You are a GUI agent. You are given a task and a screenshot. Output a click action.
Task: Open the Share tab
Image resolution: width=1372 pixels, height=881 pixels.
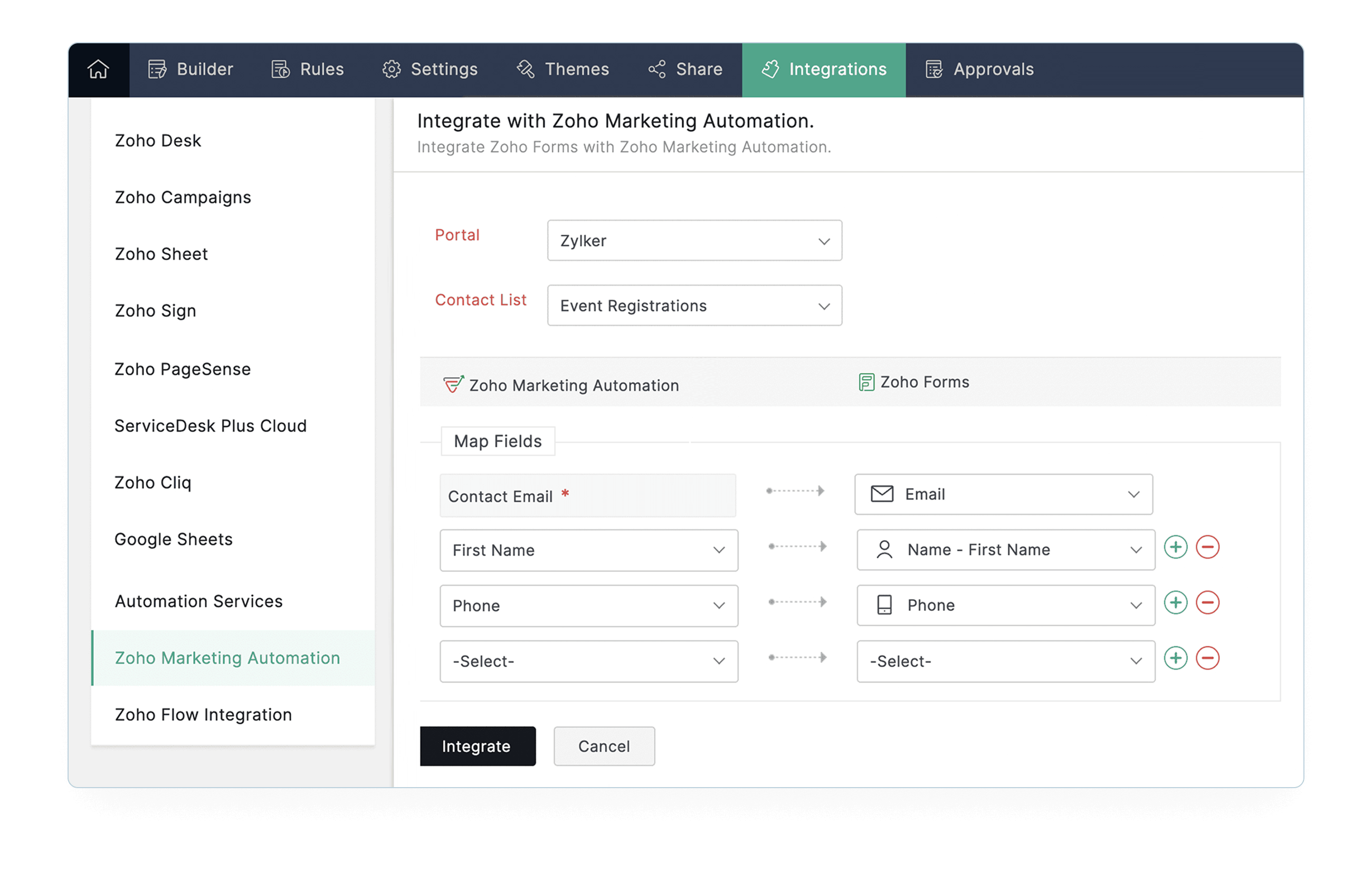click(685, 69)
